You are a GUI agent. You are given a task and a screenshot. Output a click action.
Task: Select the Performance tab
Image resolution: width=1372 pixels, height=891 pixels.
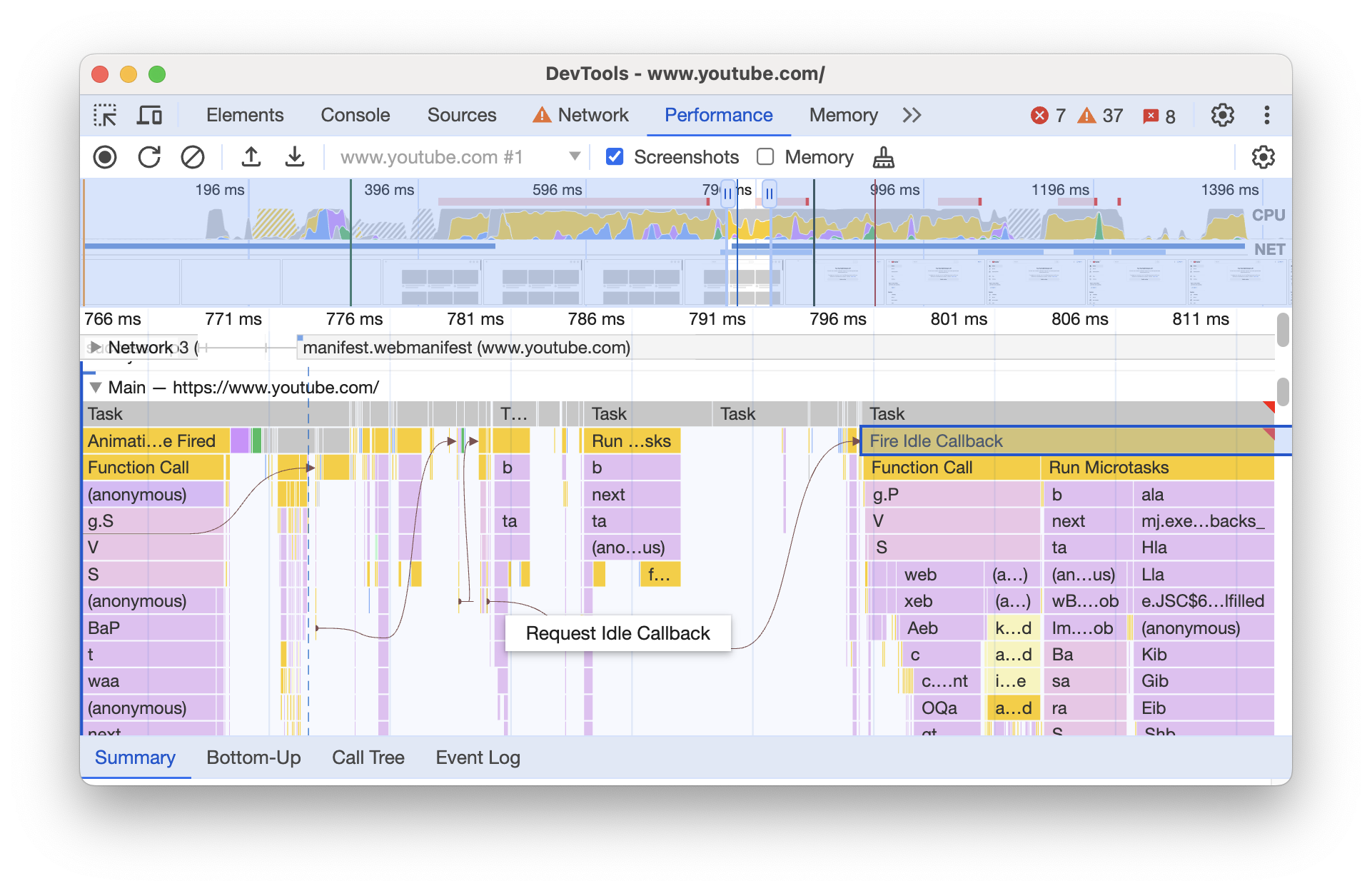[x=718, y=114]
